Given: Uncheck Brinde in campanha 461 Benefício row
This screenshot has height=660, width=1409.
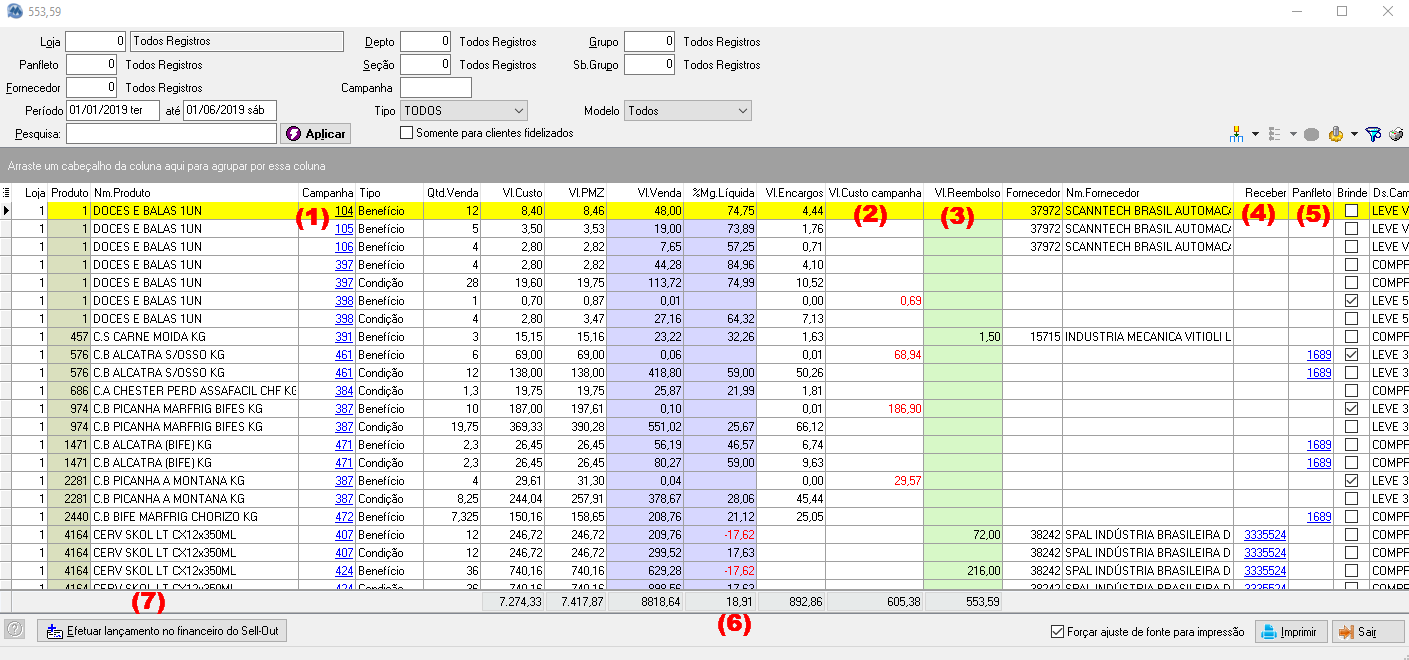Looking at the screenshot, I should pyautogui.click(x=1352, y=355).
